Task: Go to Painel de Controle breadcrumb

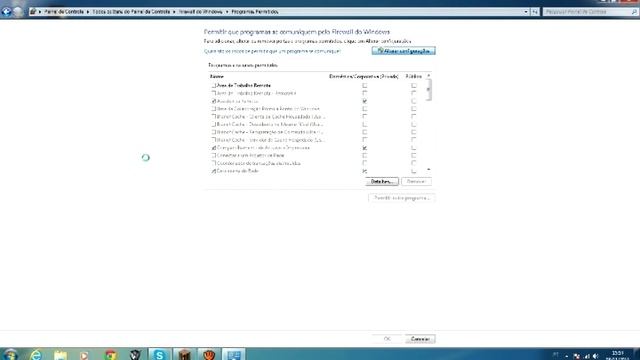Action: [x=64, y=12]
